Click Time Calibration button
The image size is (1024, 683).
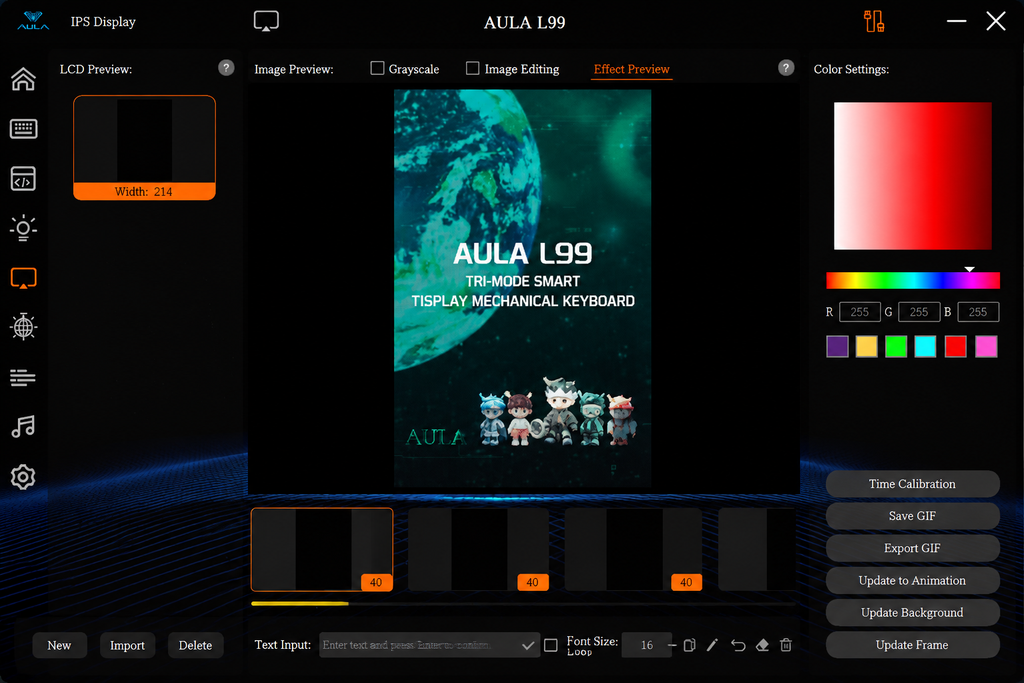pos(912,484)
